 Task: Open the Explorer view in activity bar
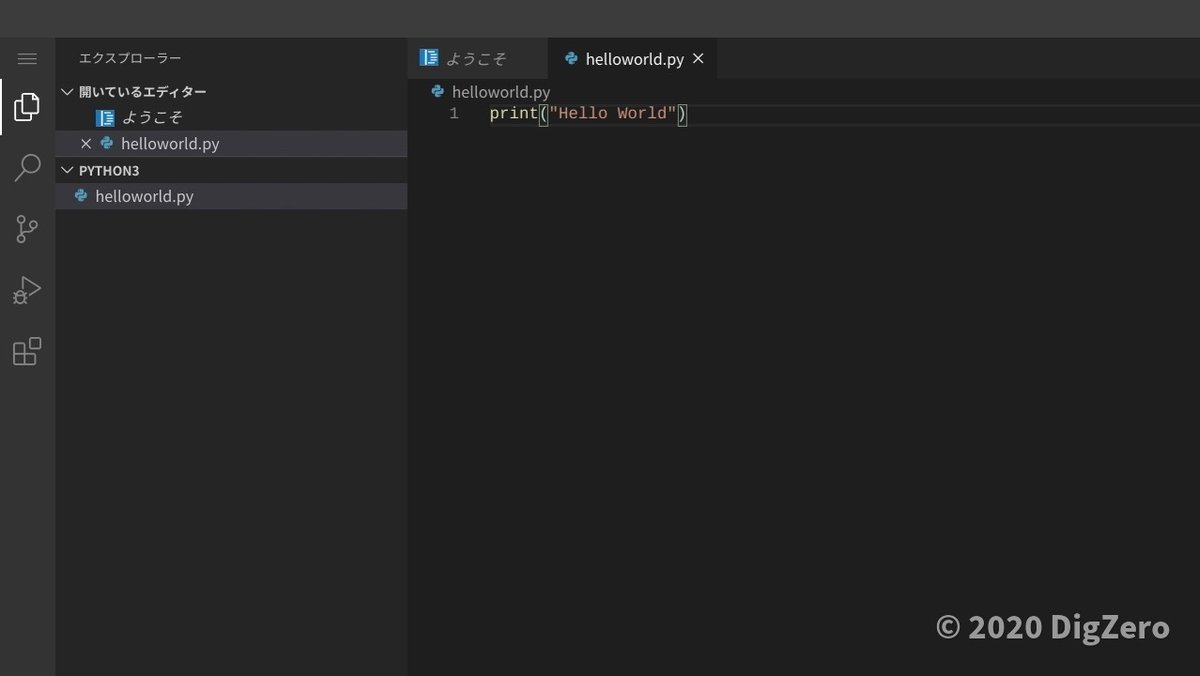click(x=27, y=106)
